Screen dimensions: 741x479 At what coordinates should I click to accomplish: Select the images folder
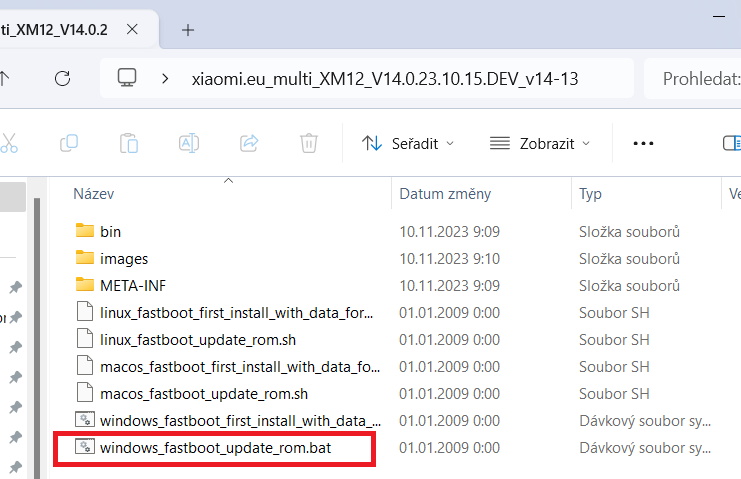point(124,259)
